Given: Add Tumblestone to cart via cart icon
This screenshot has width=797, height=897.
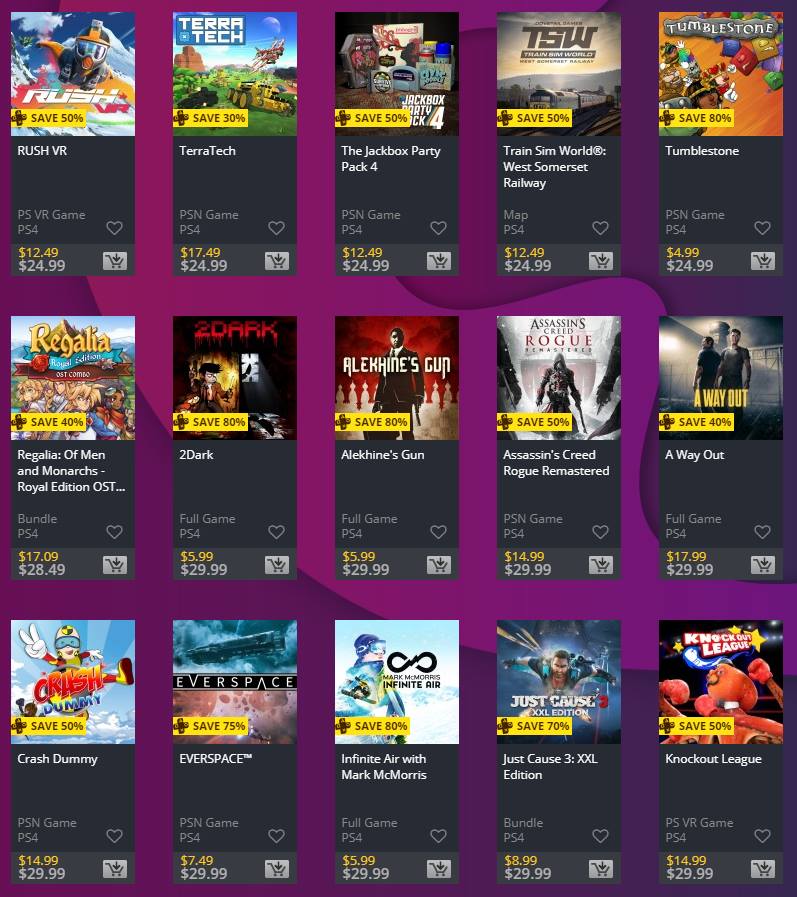Looking at the screenshot, I should tap(763, 261).
